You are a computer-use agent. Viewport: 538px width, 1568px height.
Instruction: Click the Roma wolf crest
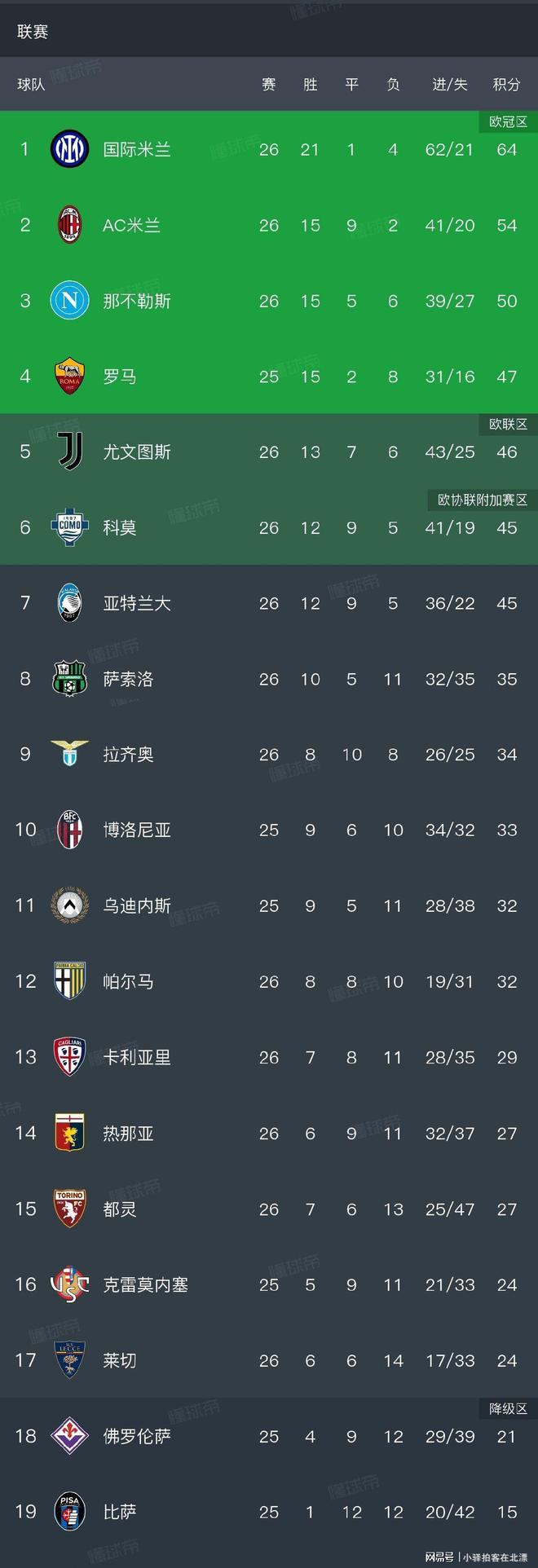(69, 377)
